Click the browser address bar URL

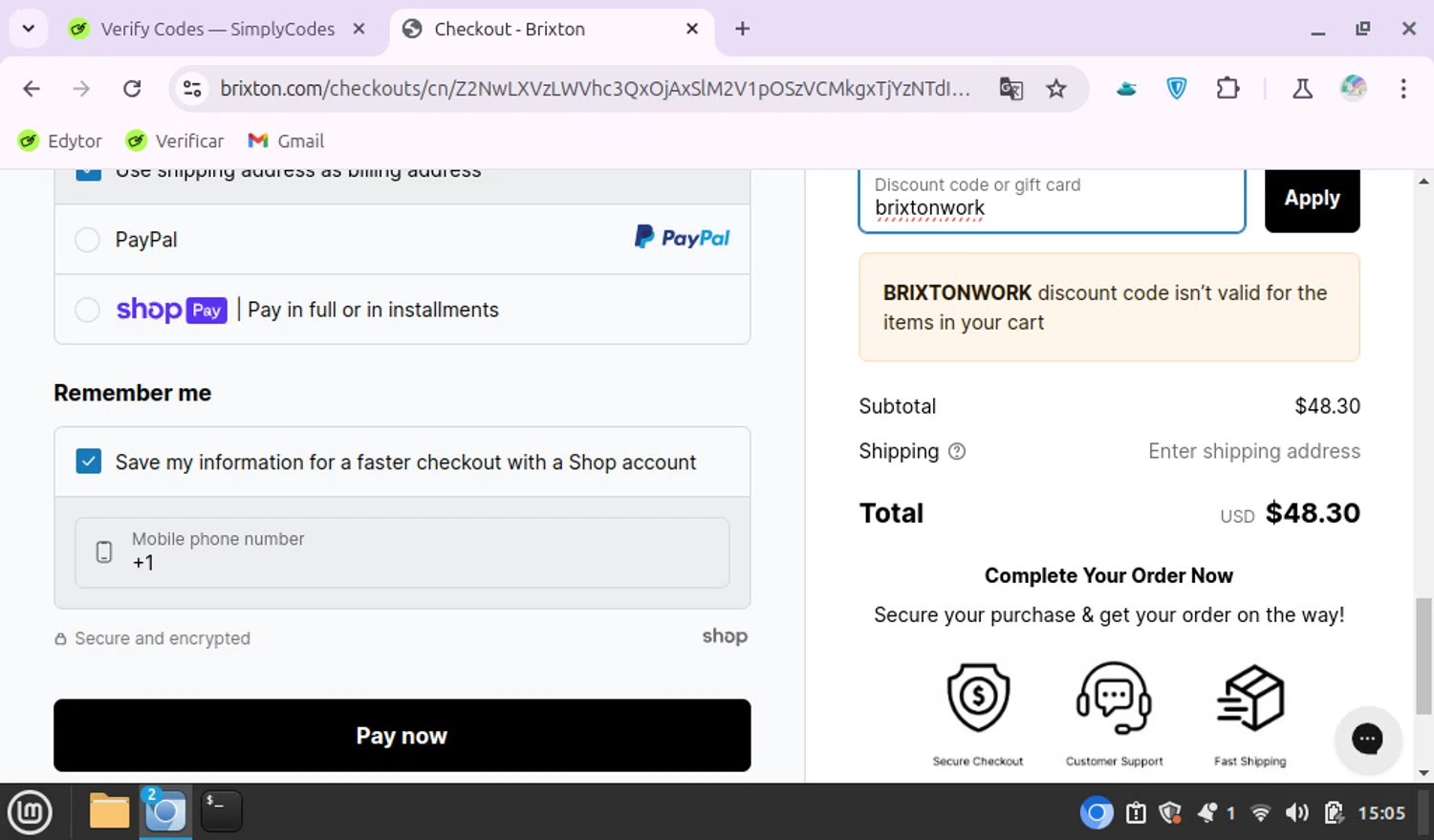click(x=594, y=89)
